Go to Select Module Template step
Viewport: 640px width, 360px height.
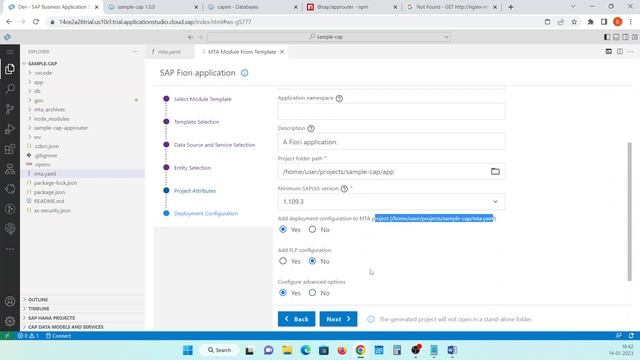[202, 99]
